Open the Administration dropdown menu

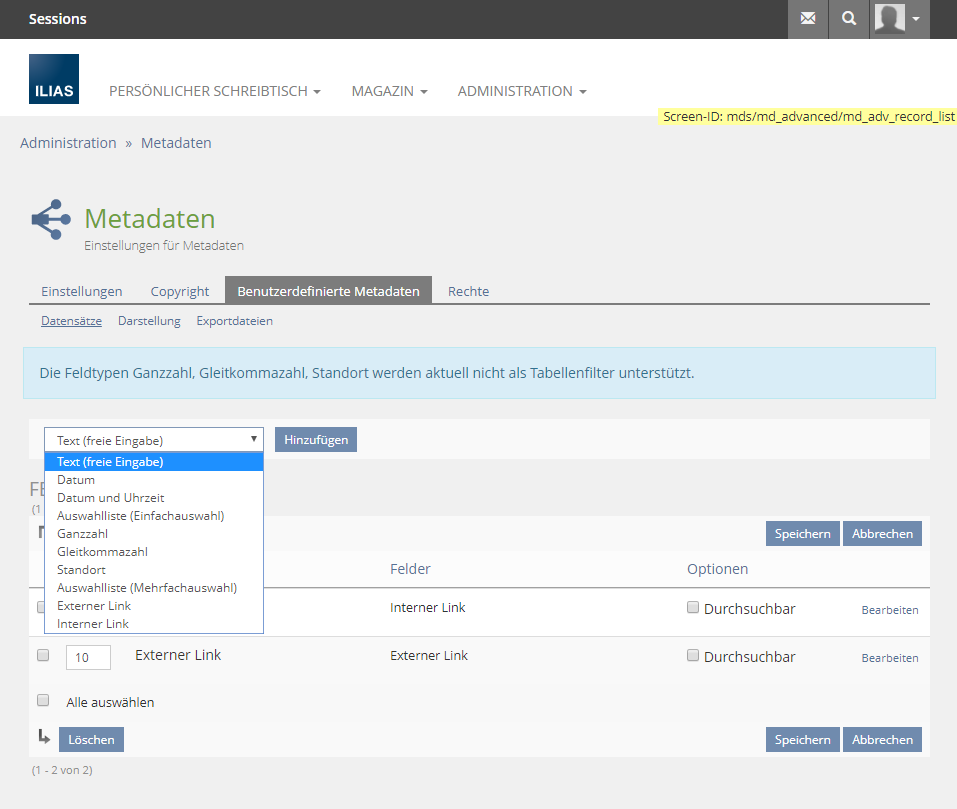(521, 91)
